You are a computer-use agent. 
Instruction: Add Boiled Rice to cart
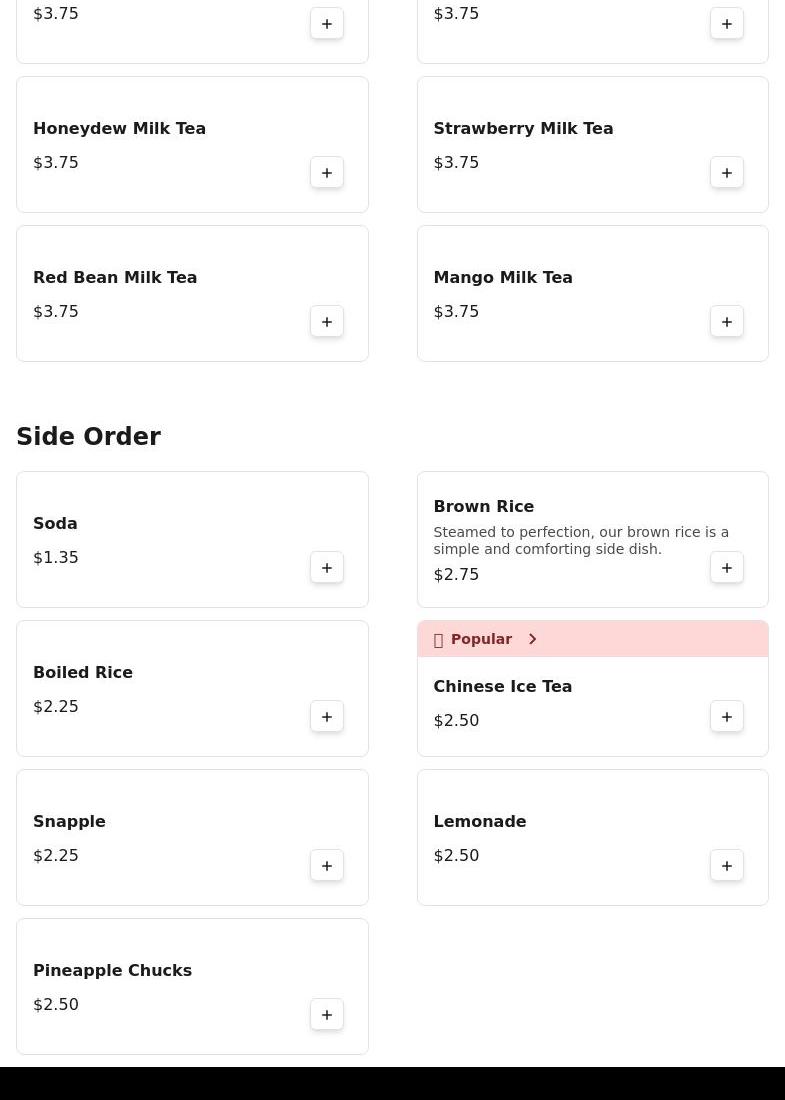(x=327, y=717)
